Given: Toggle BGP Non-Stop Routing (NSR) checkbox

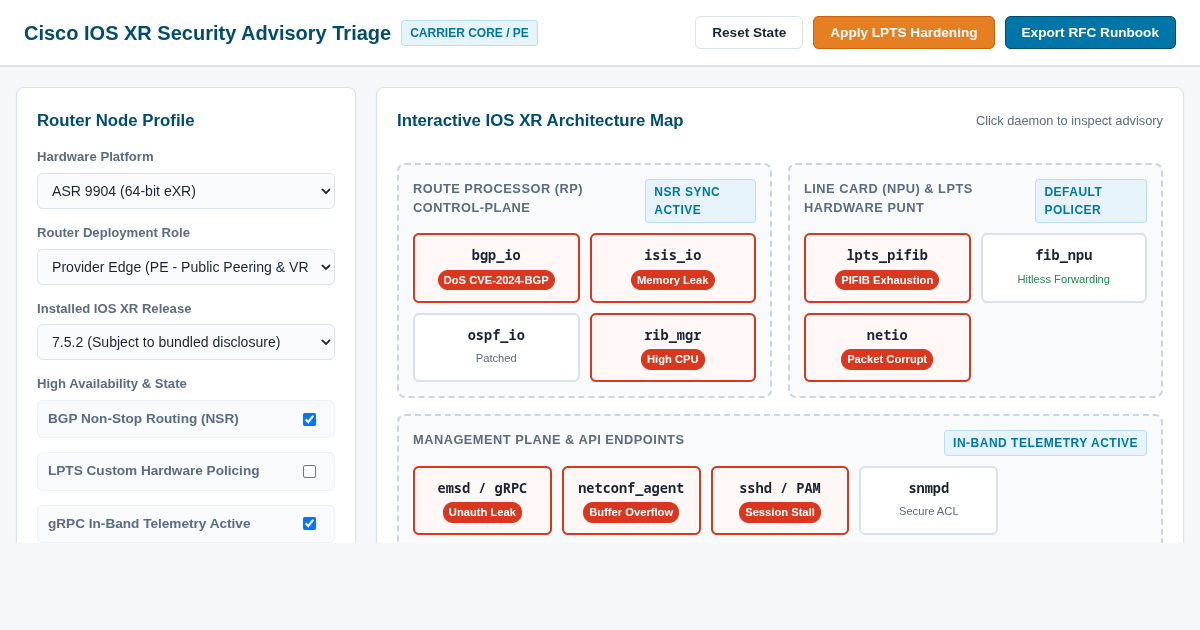Looking at the screenshot, I should pyautogui.click(x=309, y=419).
